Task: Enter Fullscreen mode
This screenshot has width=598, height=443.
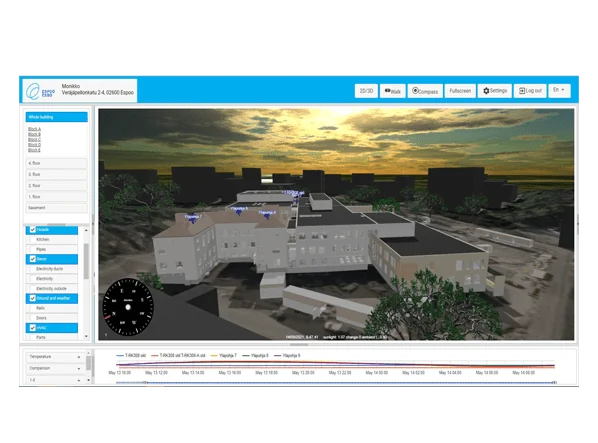Action: 460,91
